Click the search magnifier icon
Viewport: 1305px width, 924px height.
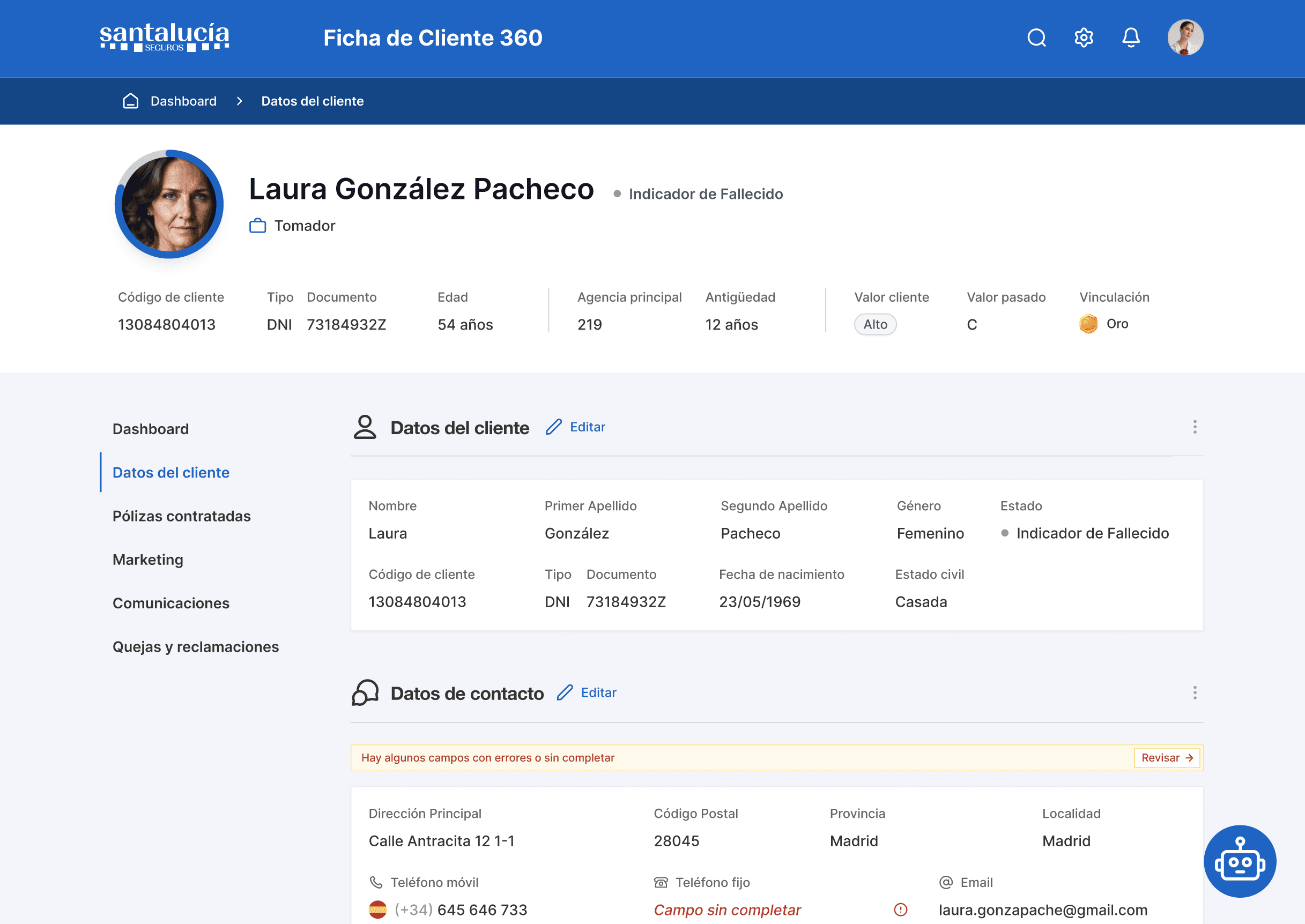(1036, 38)
